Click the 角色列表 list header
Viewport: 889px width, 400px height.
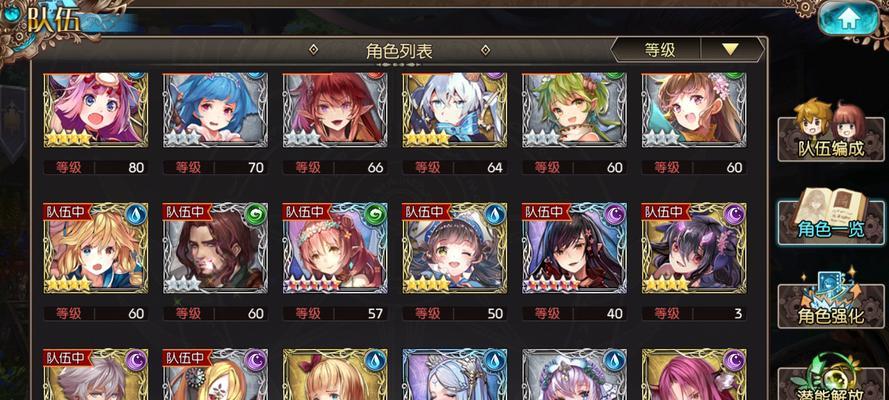(399, 51)
